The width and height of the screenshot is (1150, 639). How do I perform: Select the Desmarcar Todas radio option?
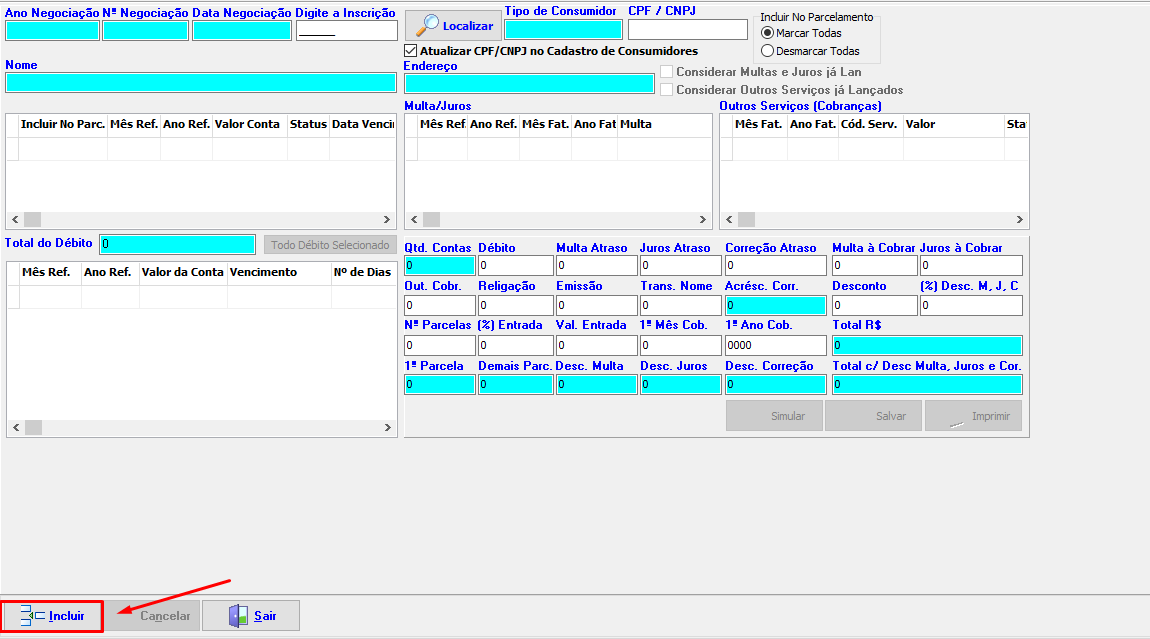pos(768,51)
